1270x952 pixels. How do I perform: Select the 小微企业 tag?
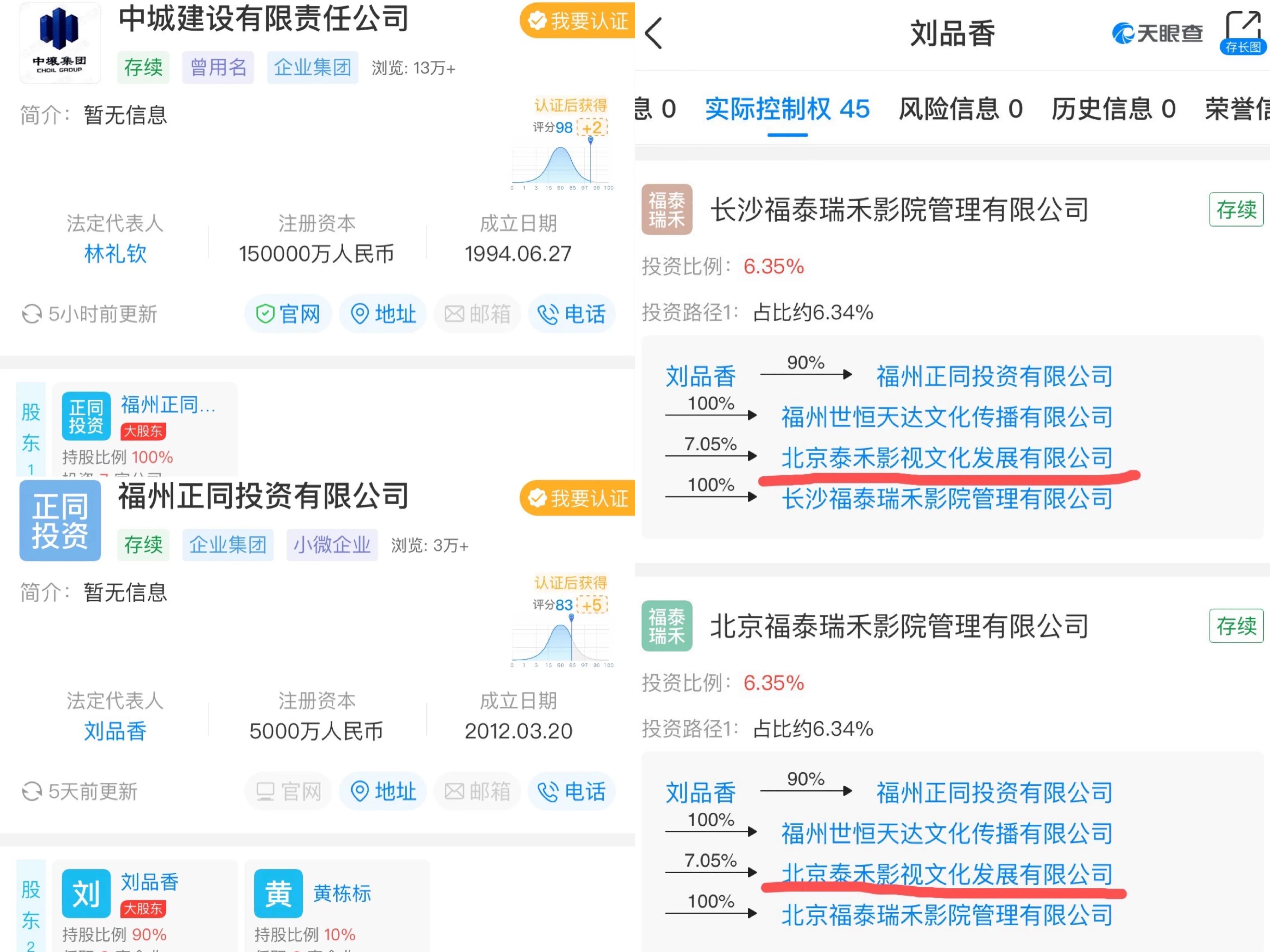click(x=332, y=544)
